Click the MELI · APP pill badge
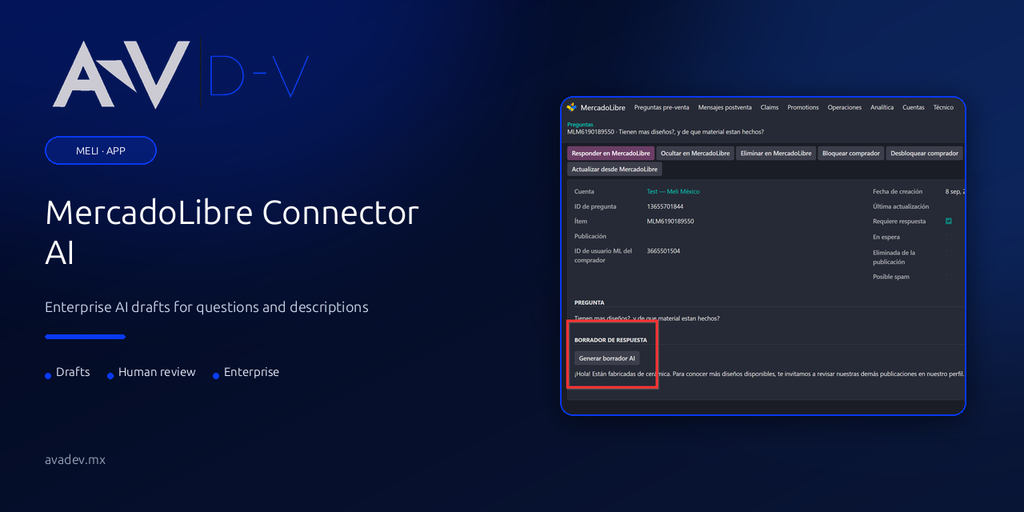The width and height of the screenshot is (1024, 512). click(101, 150)
